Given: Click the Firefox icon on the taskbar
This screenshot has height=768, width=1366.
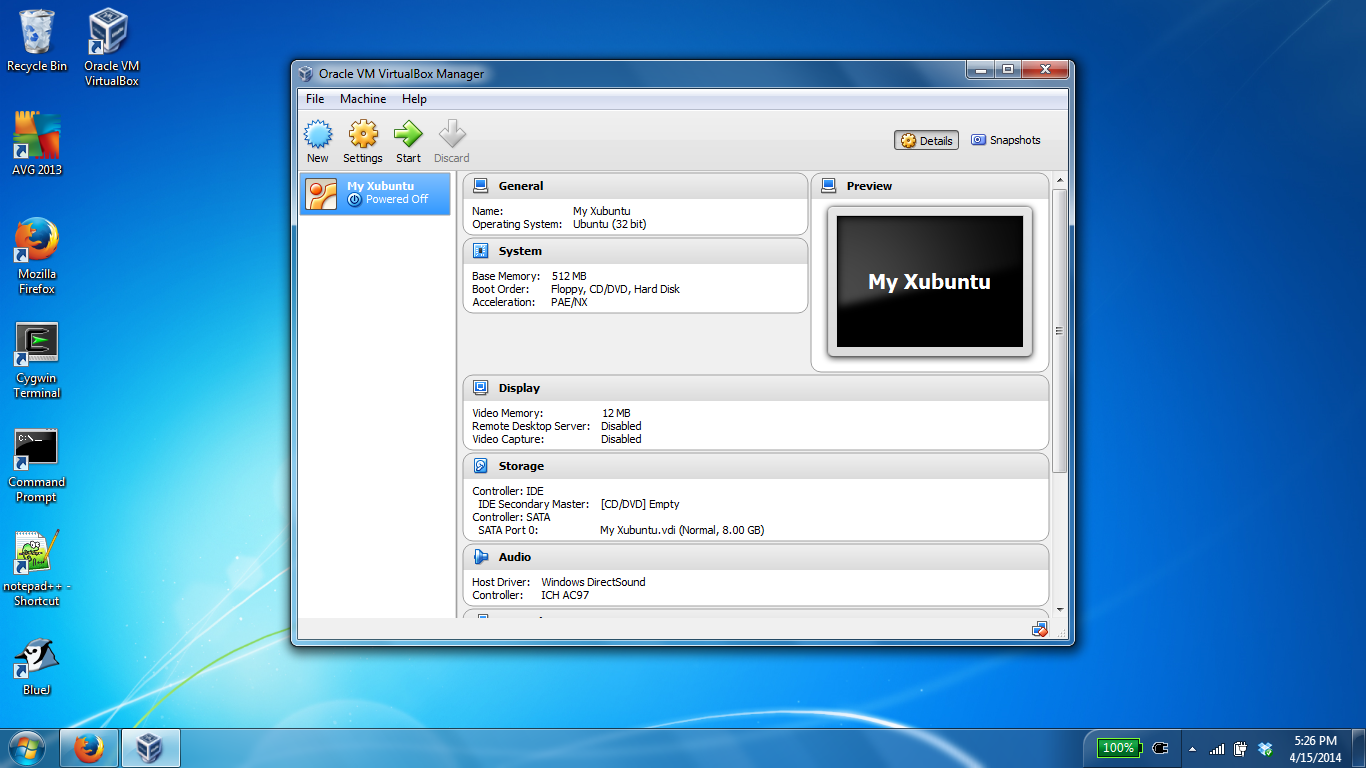Looking at the screenshot, I should [90, 748].
